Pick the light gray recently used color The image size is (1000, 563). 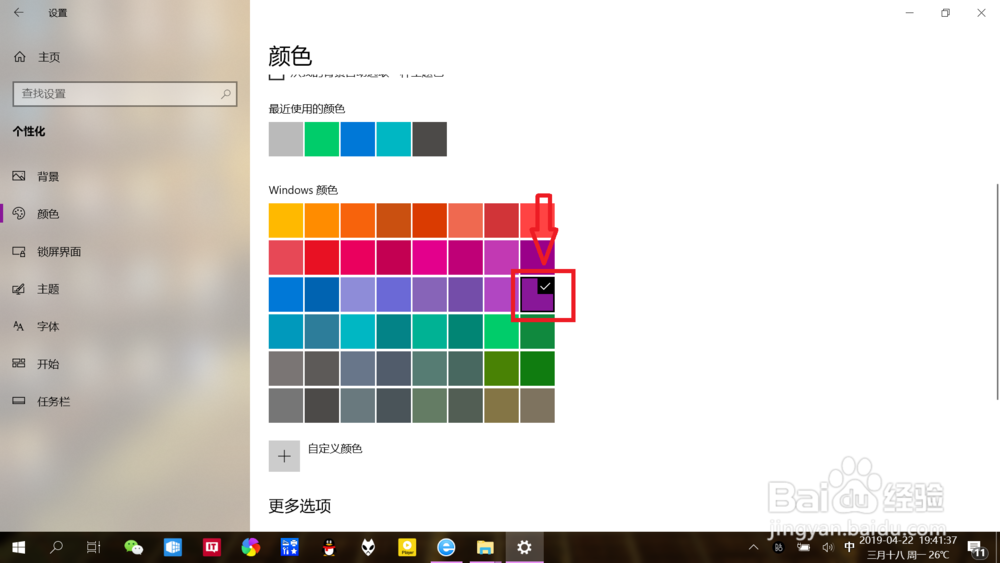[x=286, y=139]
